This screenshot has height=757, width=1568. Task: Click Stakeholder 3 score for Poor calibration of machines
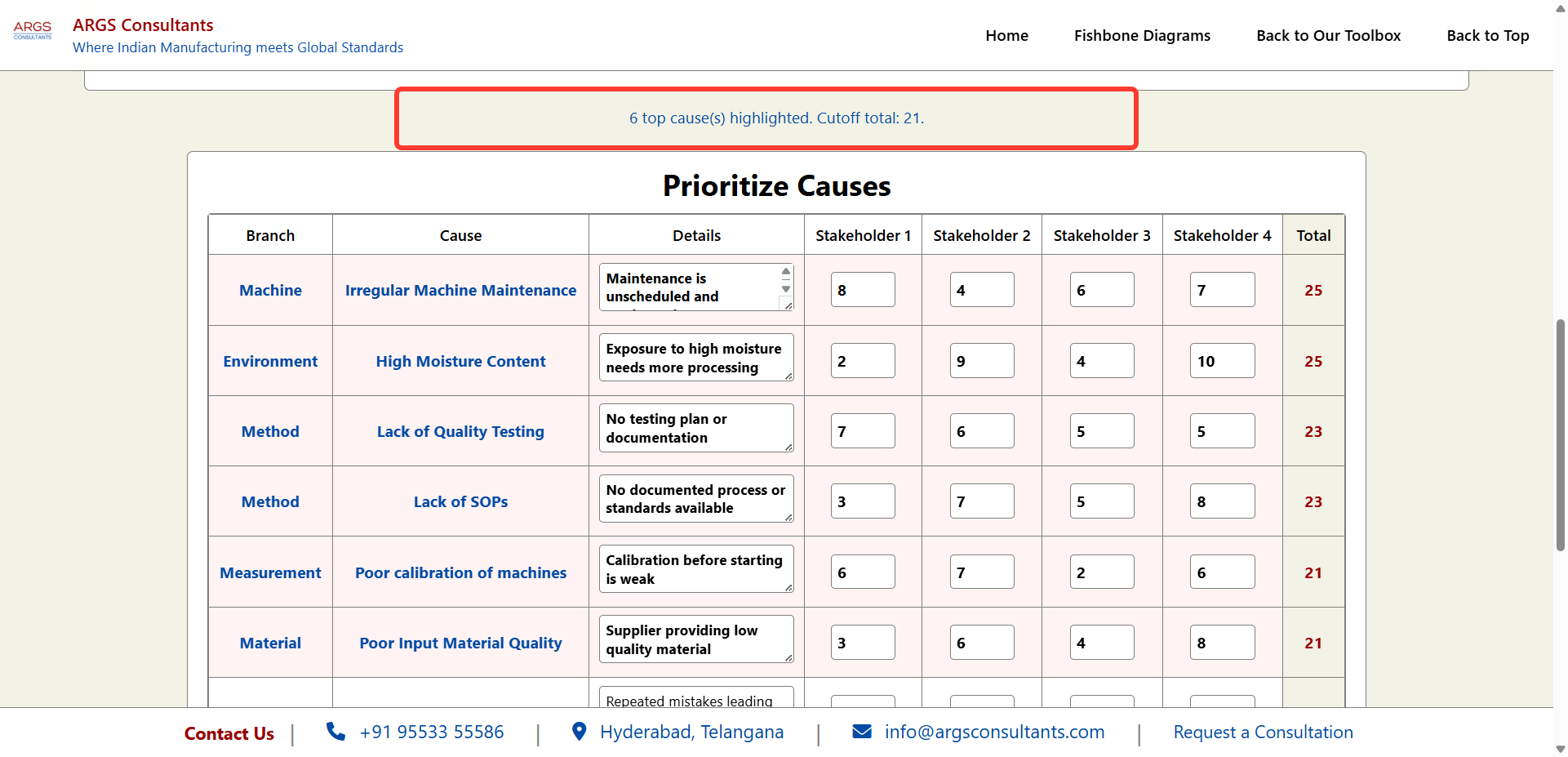(1102, 572)
